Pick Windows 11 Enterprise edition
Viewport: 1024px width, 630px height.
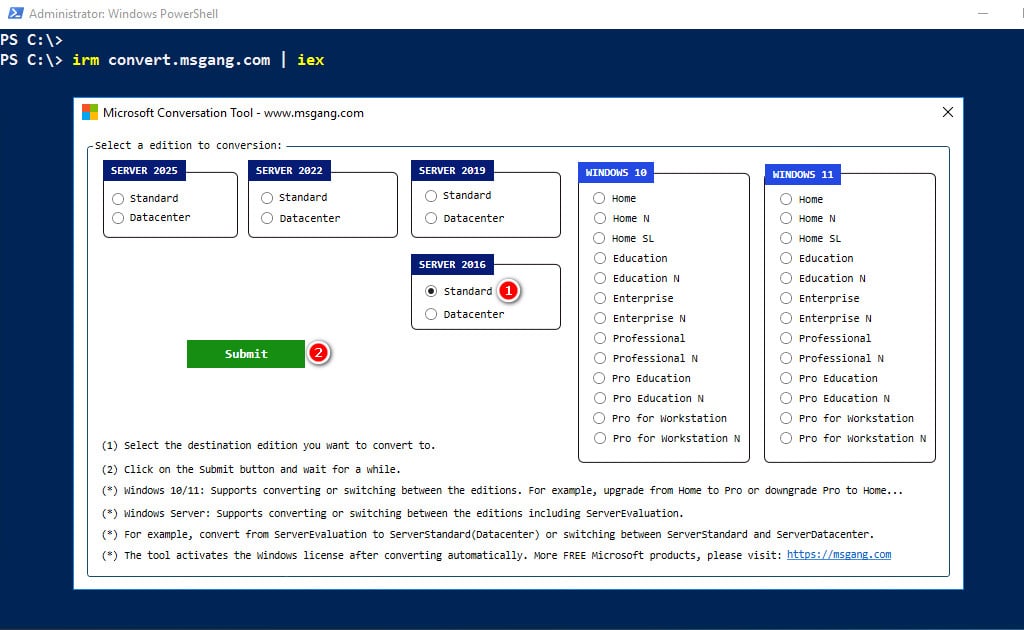pos(786,298)
